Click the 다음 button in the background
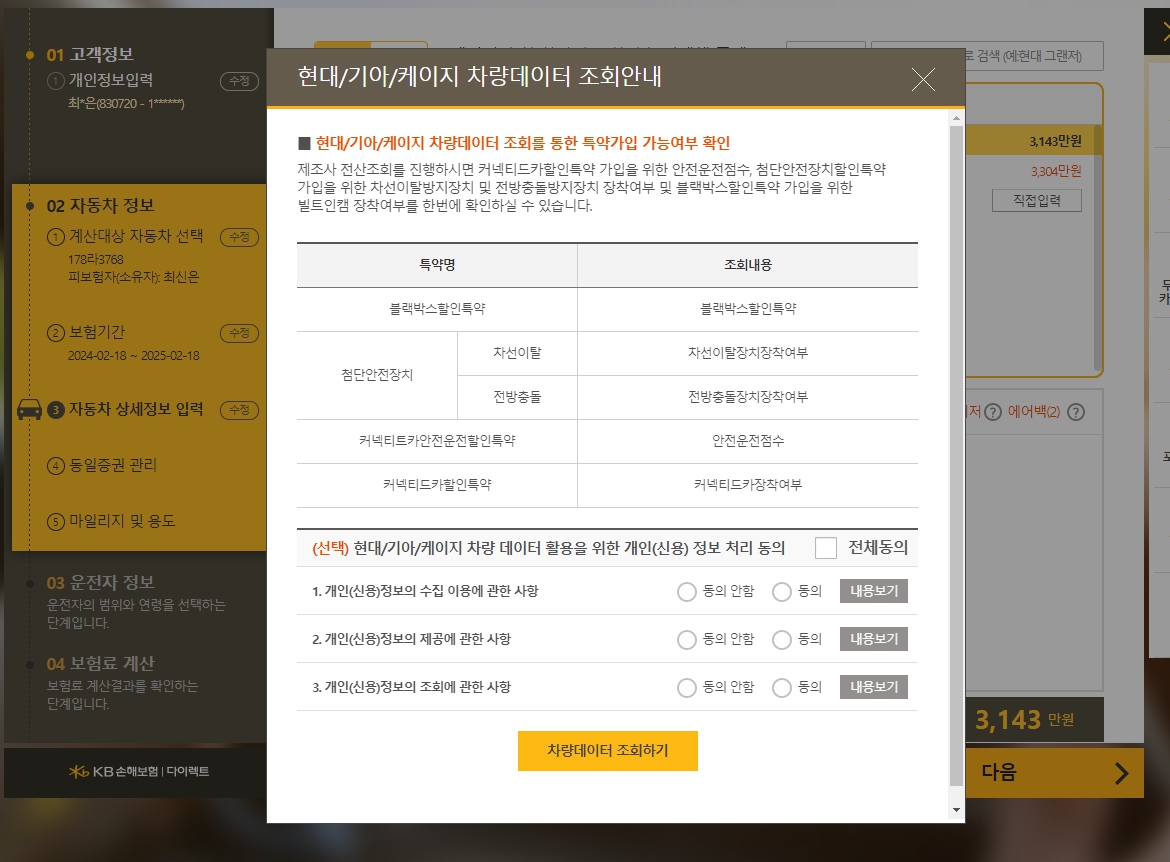Screen dimensions: 1170x862 (1054, 772)
